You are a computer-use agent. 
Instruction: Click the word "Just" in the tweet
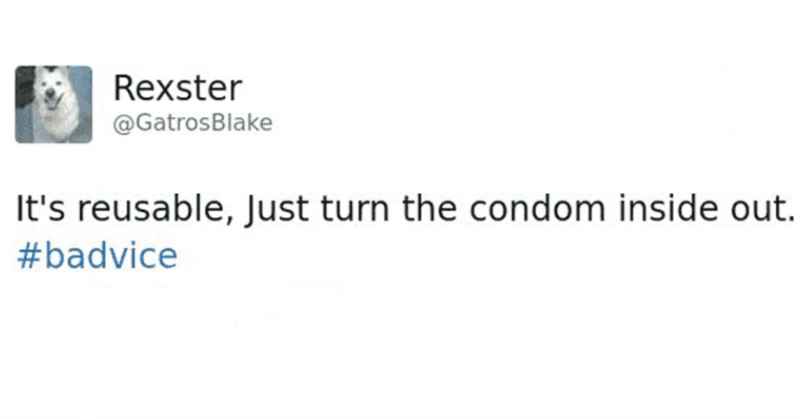coord(277,210)
